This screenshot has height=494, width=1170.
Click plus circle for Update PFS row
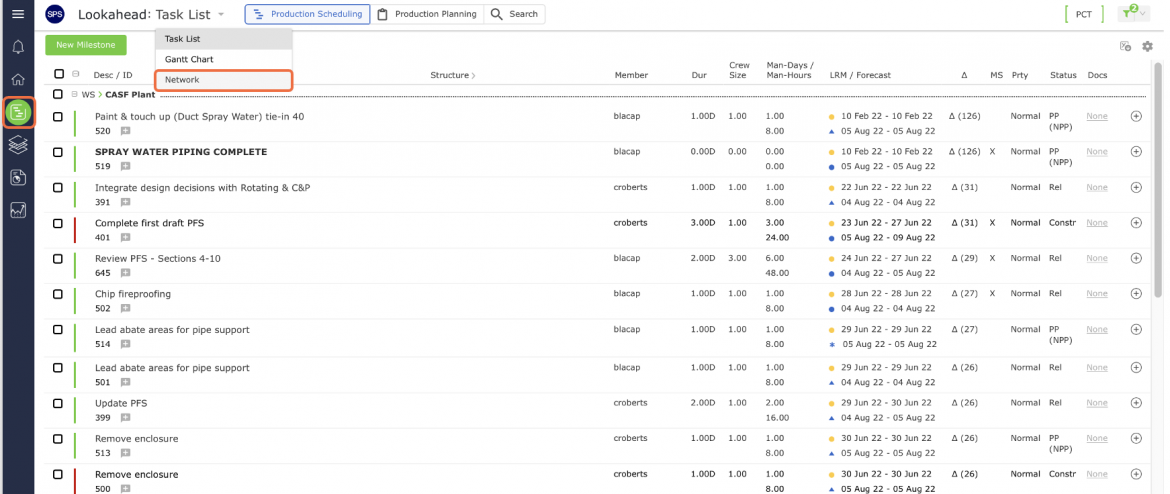coord(1136,403)
